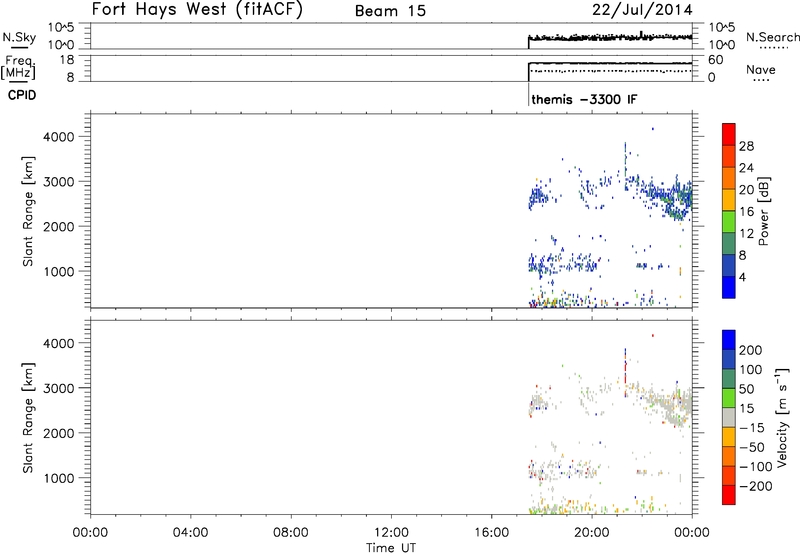Click the "4000" tick in power panel
800x554 pixels.
coord(59,137)
